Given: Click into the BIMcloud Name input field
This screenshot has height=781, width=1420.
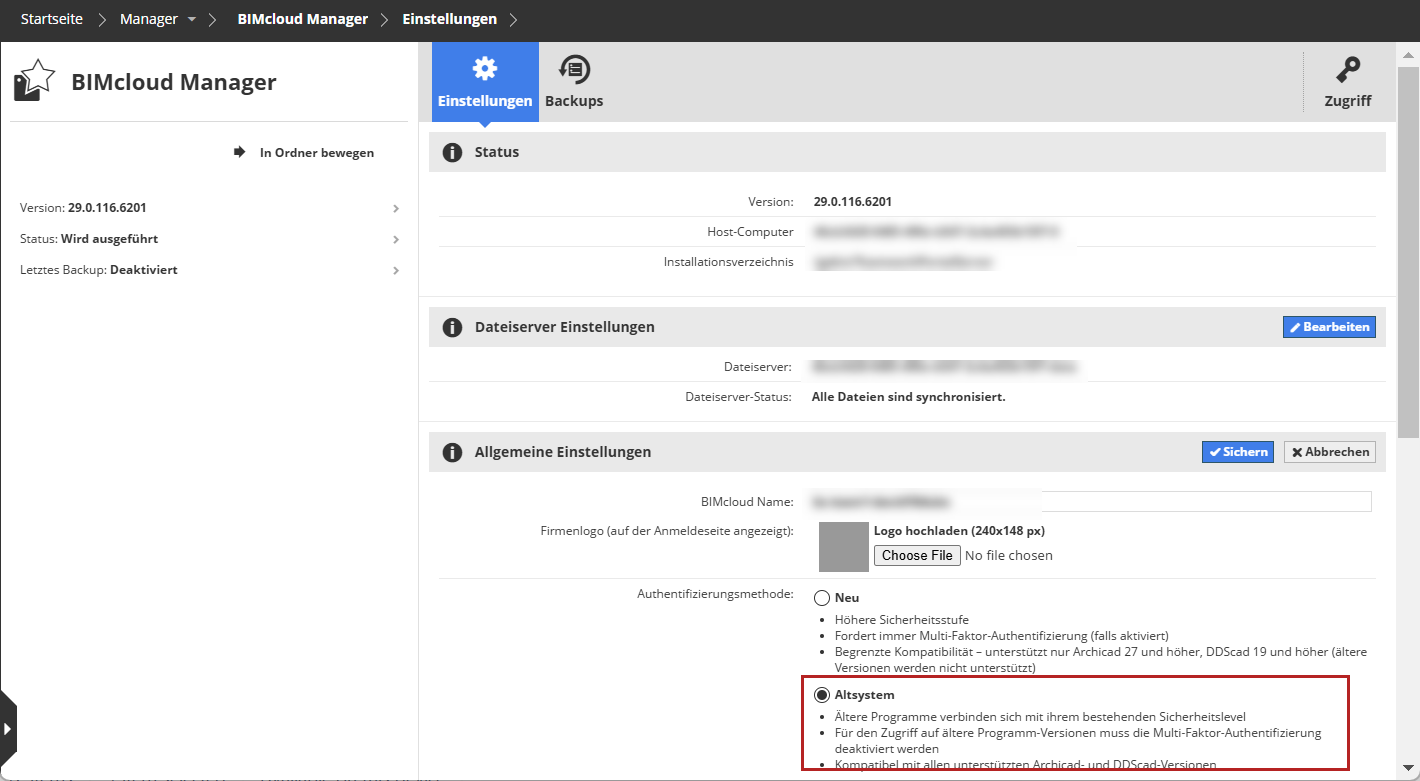Looking at the screenshot, I should 1092,502.
